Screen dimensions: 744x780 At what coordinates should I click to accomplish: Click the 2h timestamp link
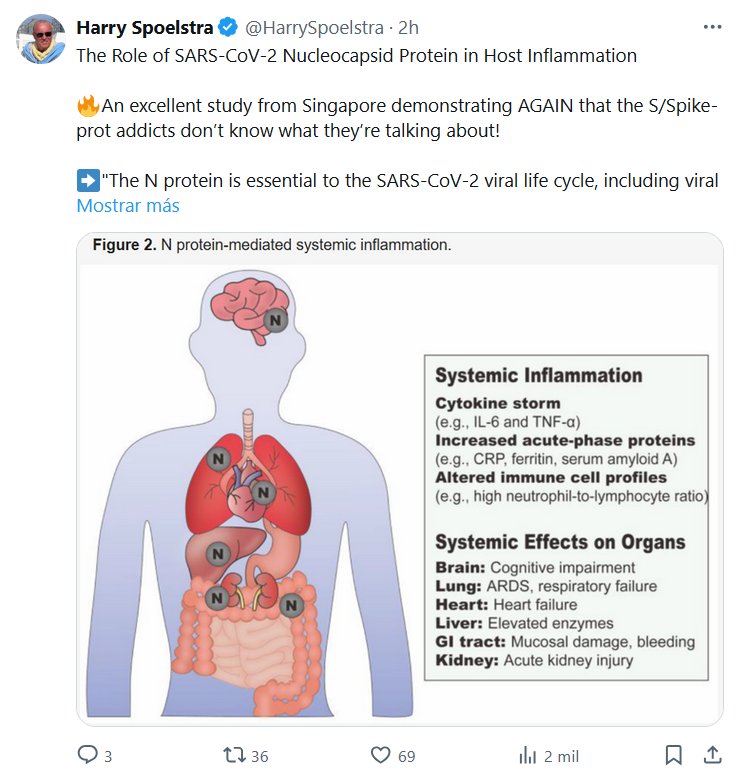click(407, 28)
